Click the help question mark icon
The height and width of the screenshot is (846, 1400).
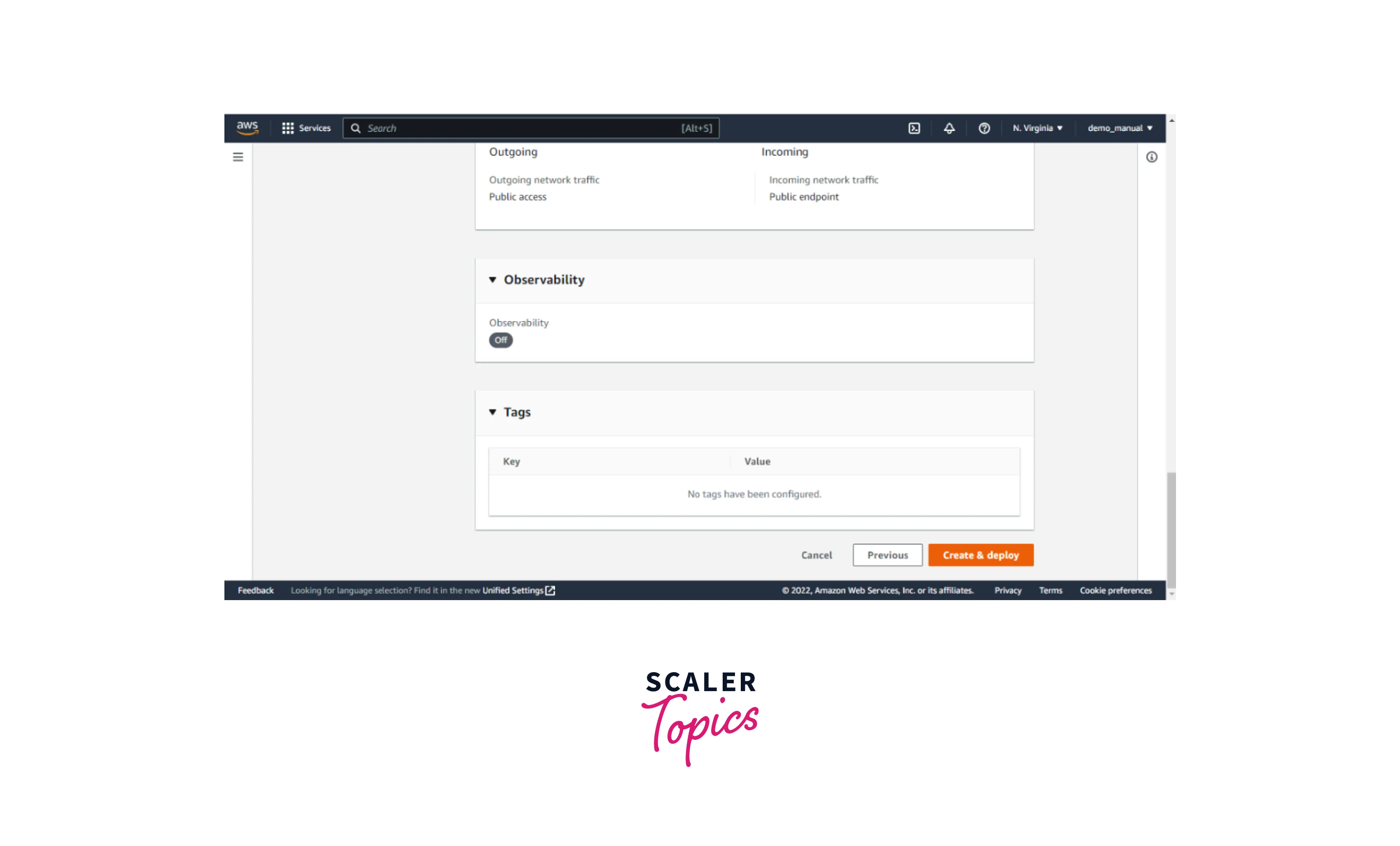pyautogui.click(x=982, y=128)
